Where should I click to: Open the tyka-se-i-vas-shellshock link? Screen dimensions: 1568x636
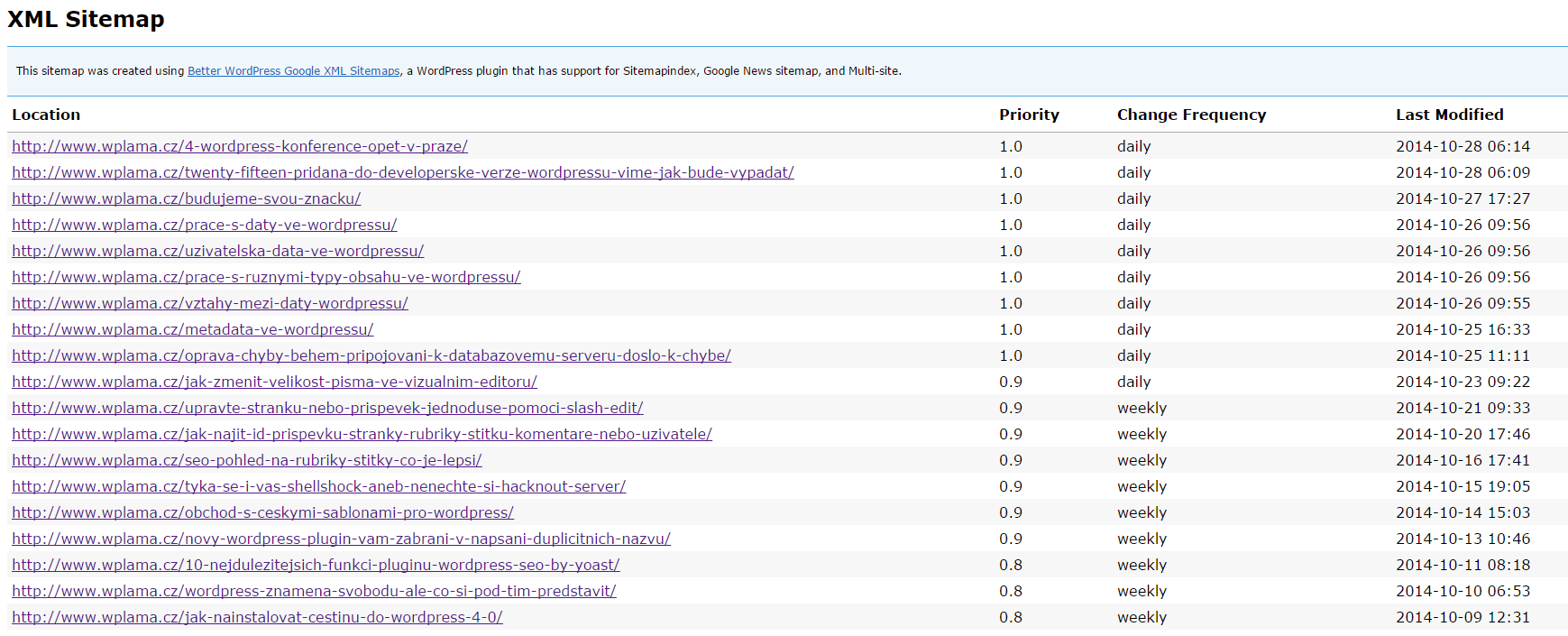coord(319,486)
